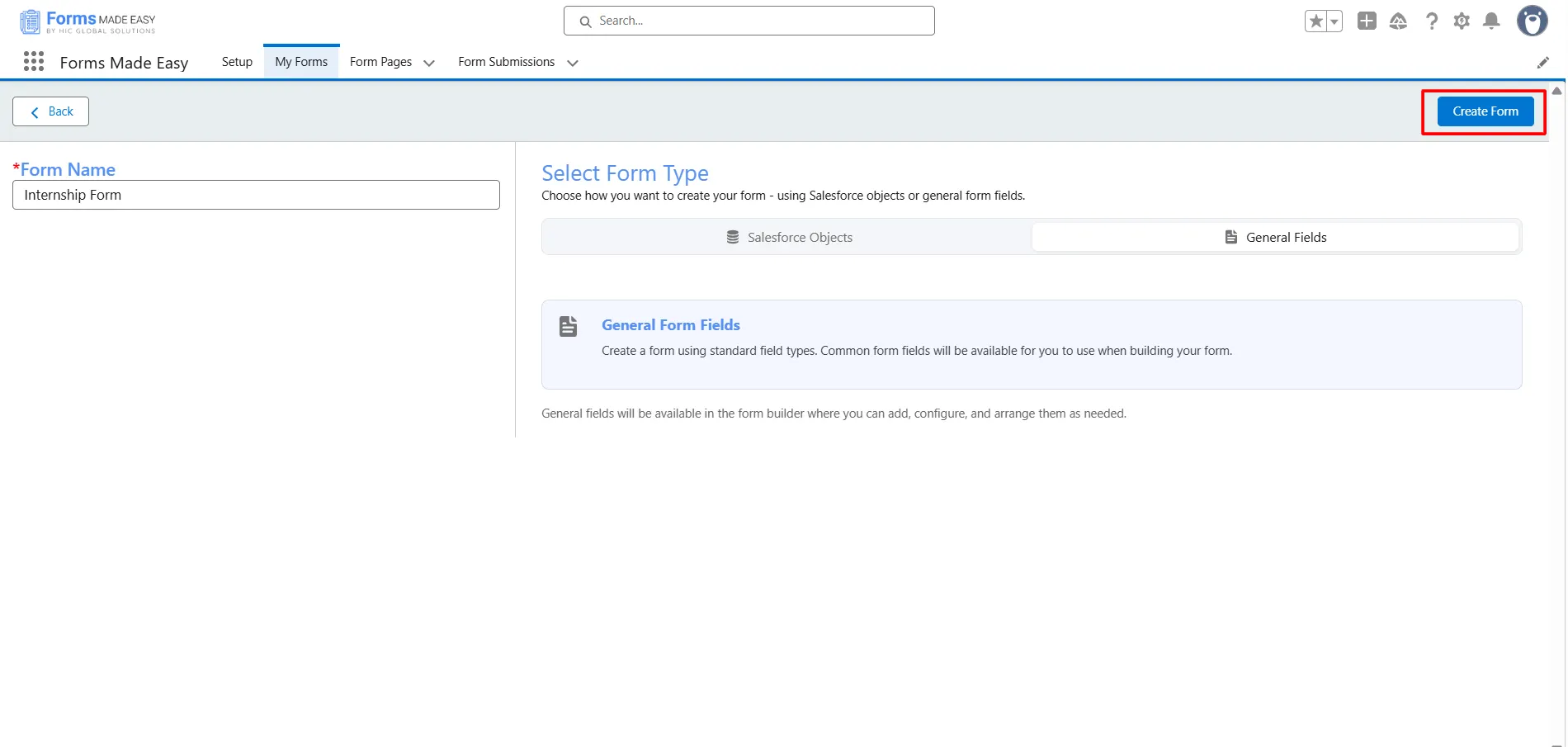Click the Forms Made Easy logo
Viewport: 1568px width, 747px height.
pos(87,21)
